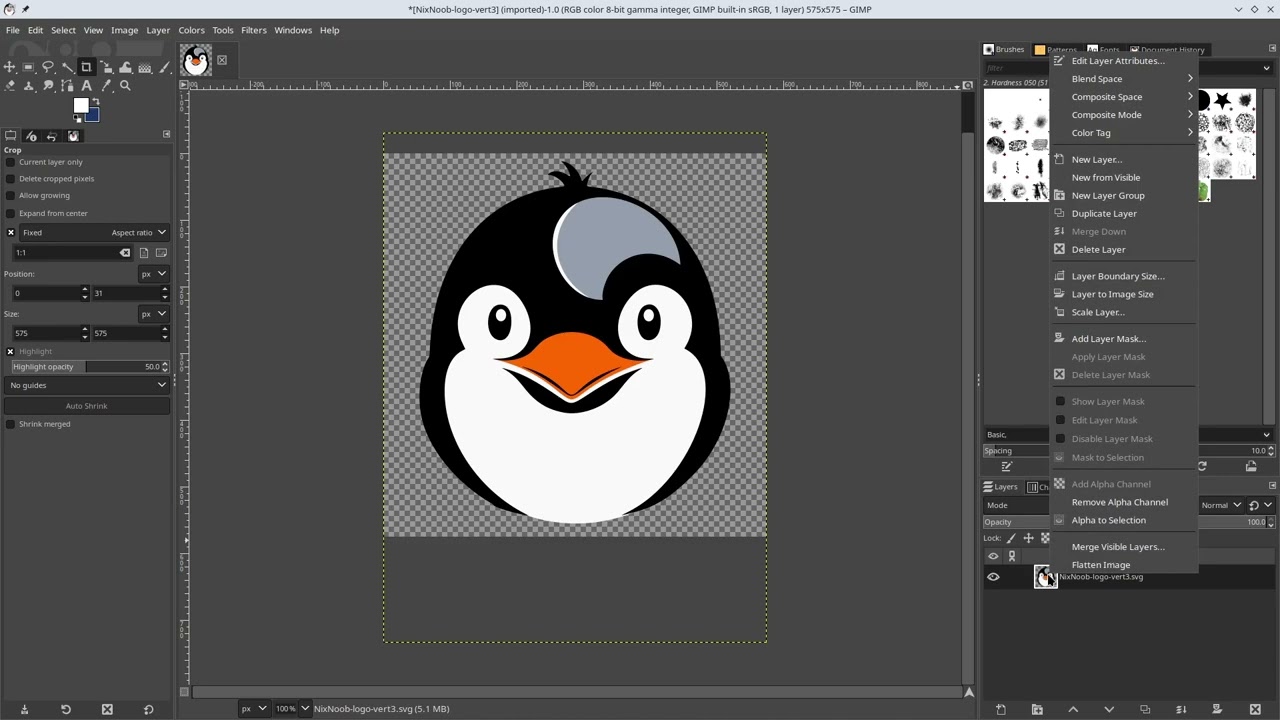
Task: Click the white foreground color swatch
Action: point(80,105)
